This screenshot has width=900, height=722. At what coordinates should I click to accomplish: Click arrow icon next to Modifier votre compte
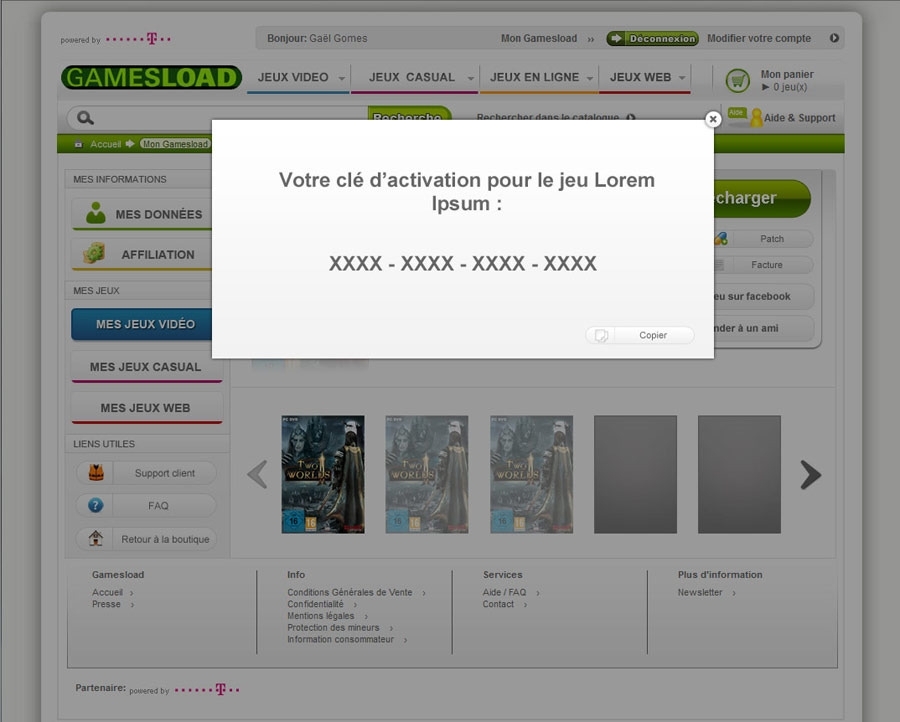[834, 38]
